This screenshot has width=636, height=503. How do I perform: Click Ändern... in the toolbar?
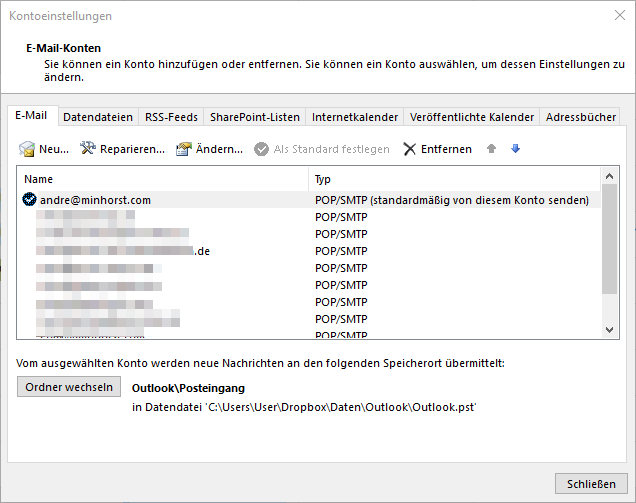[219, 149]
